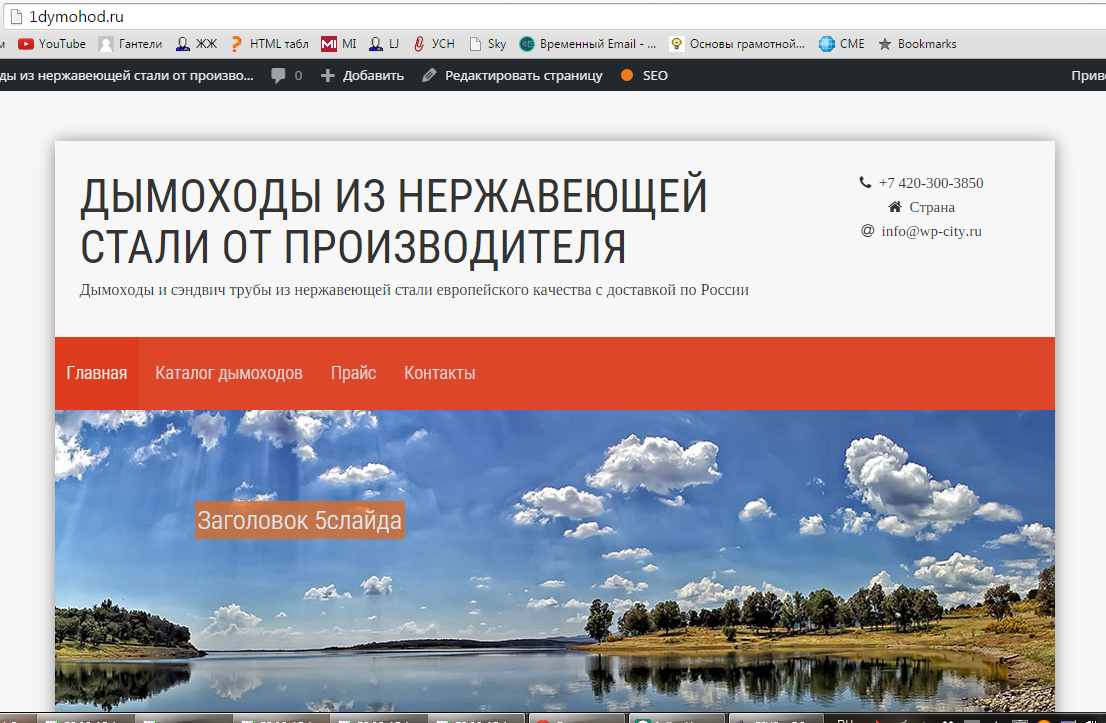Click Редактировать страницу in the admin bar

(513, 75)
